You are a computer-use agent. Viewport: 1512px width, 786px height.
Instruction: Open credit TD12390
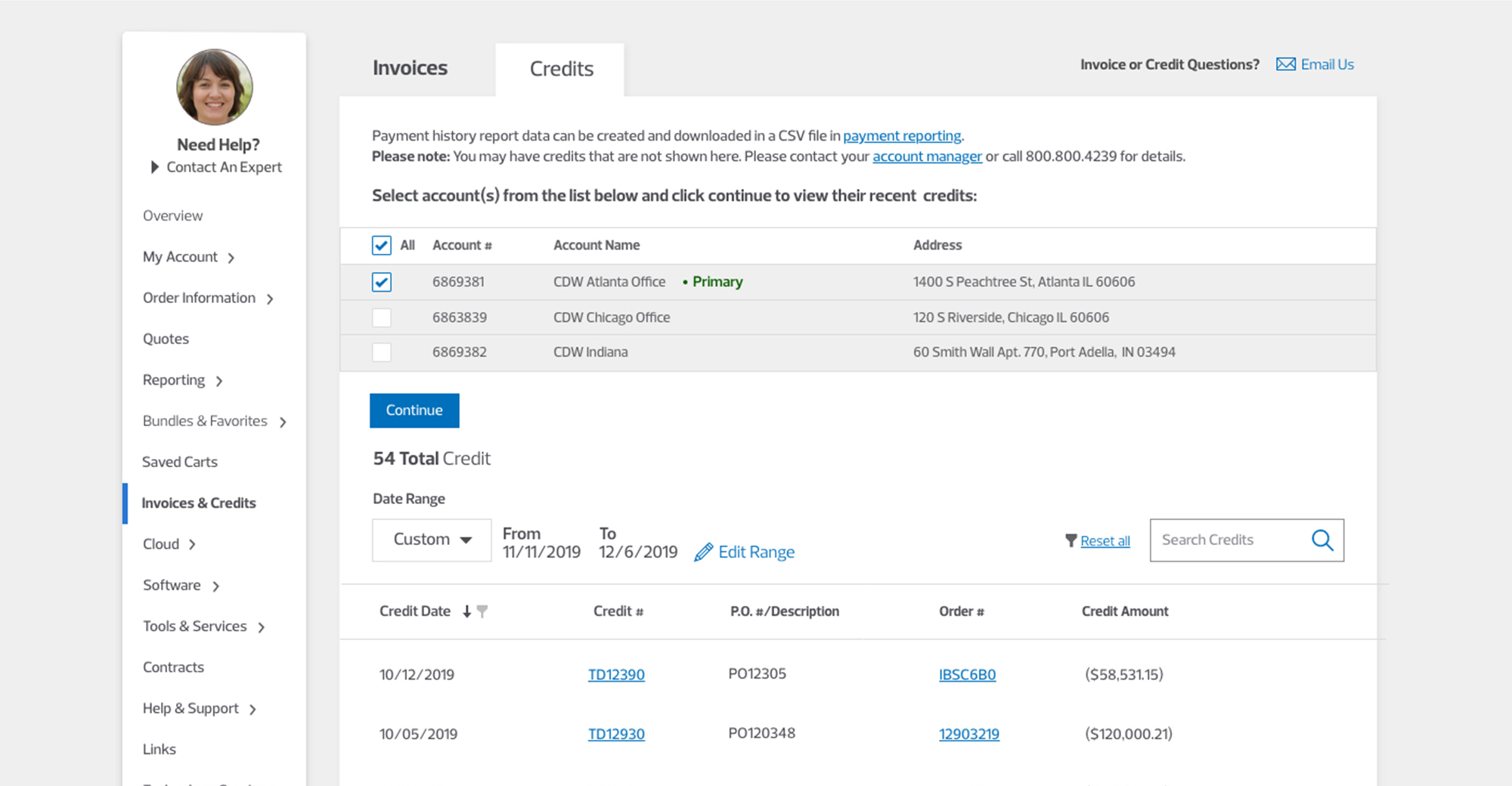tap(616, 674)
